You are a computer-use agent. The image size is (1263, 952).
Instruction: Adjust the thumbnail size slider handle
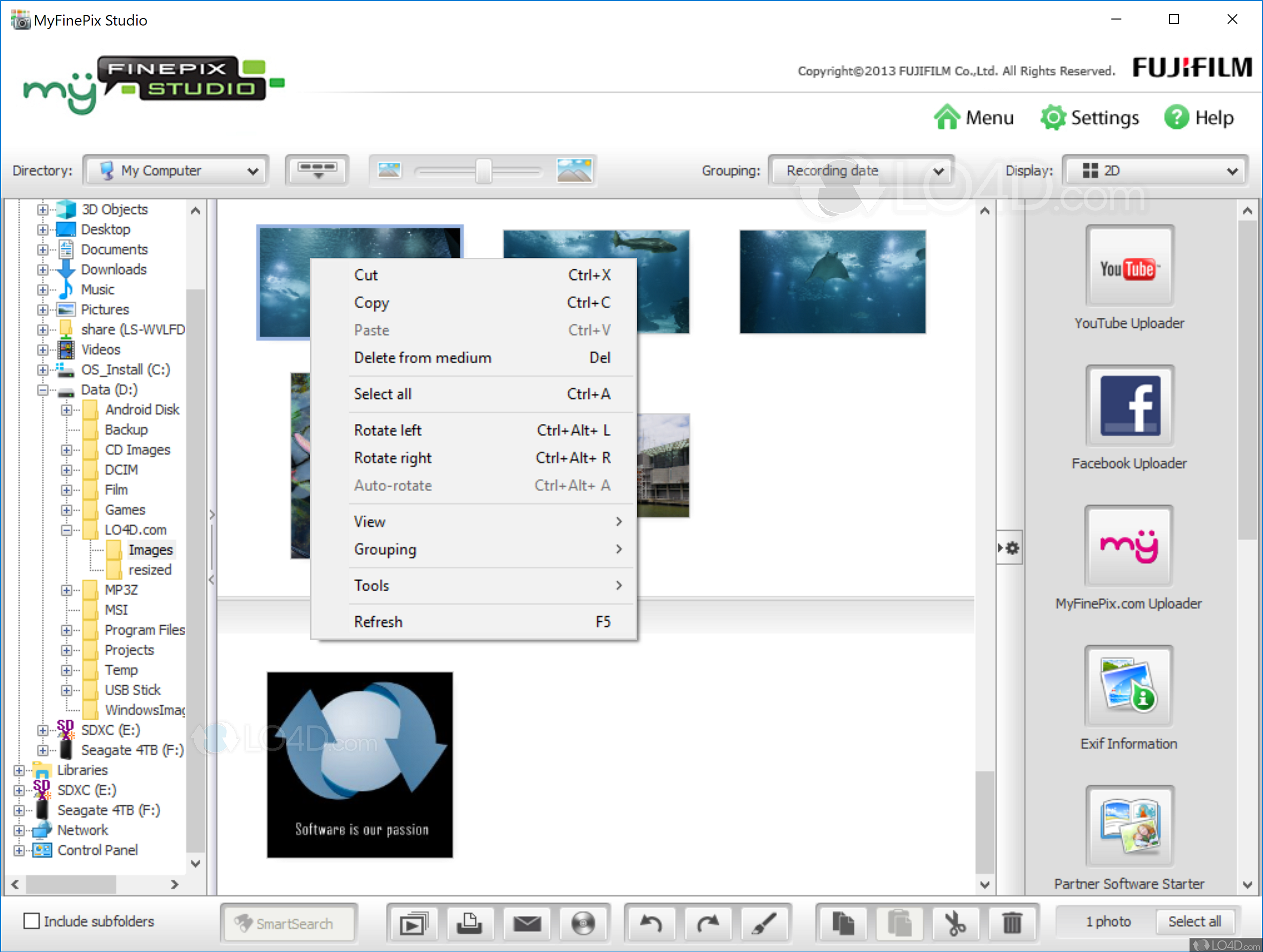[483, 171]
